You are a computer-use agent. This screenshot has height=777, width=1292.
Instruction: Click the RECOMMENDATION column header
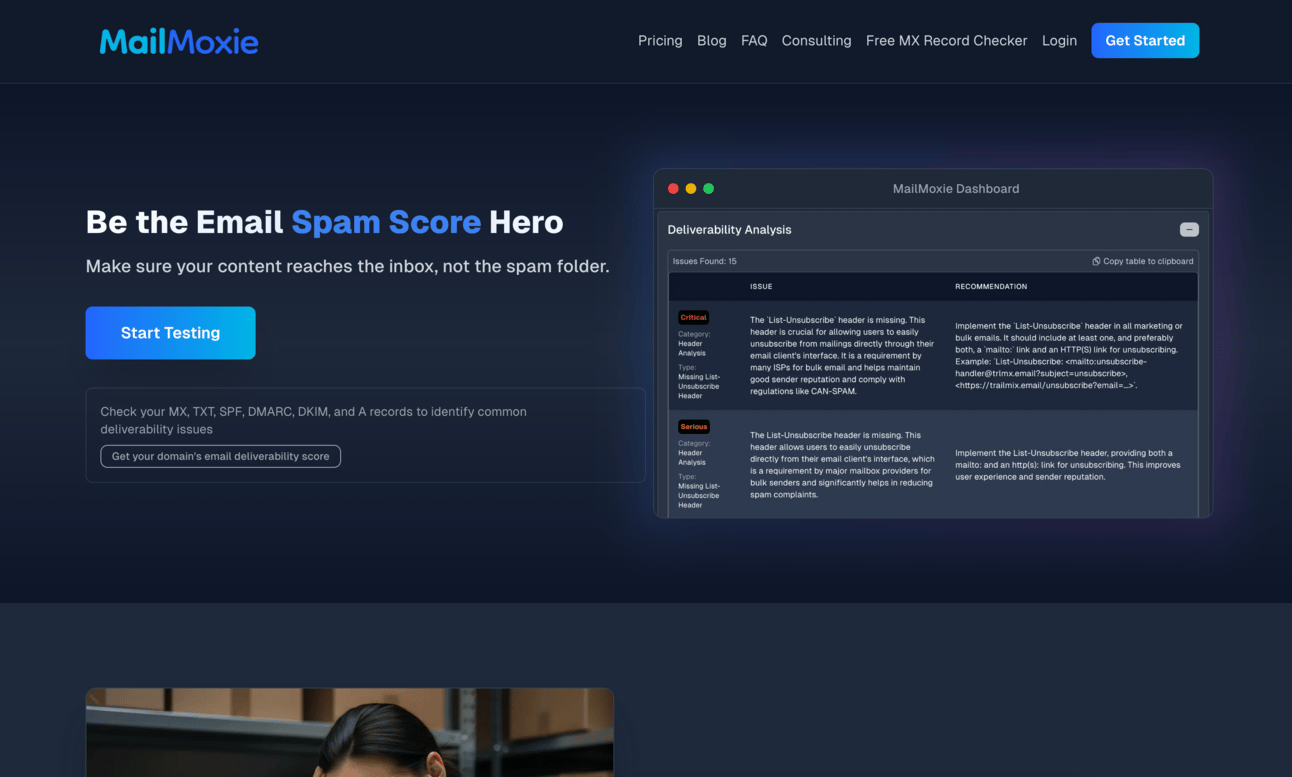click(991, 286)
